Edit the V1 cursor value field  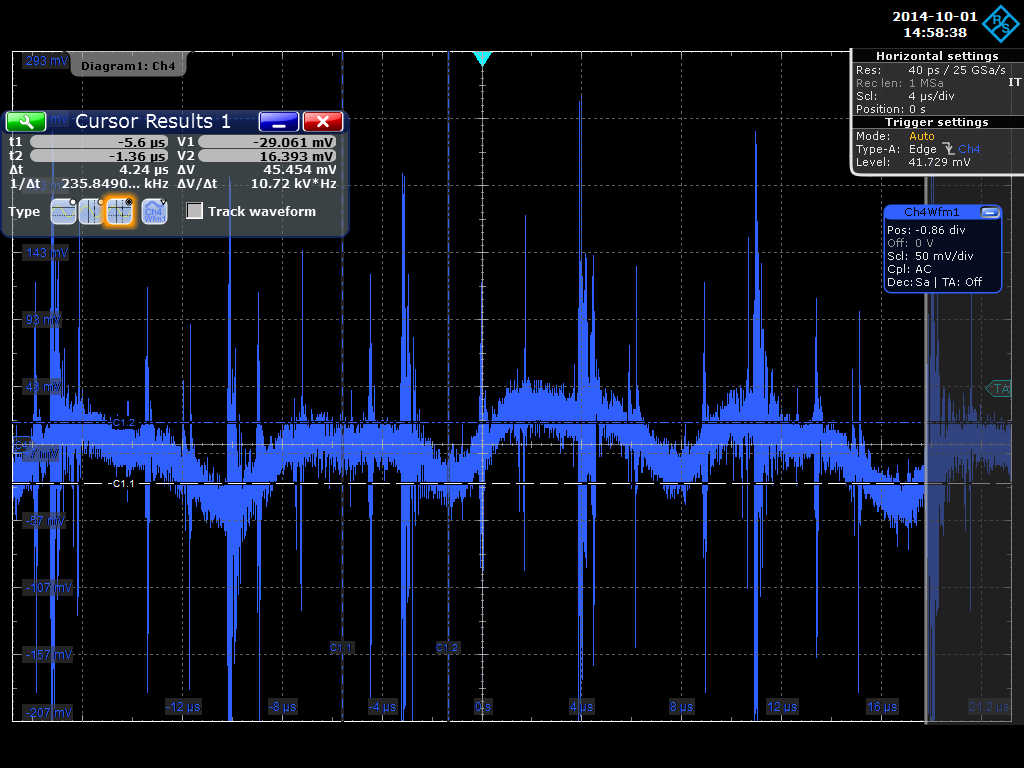tap(268, 142)
